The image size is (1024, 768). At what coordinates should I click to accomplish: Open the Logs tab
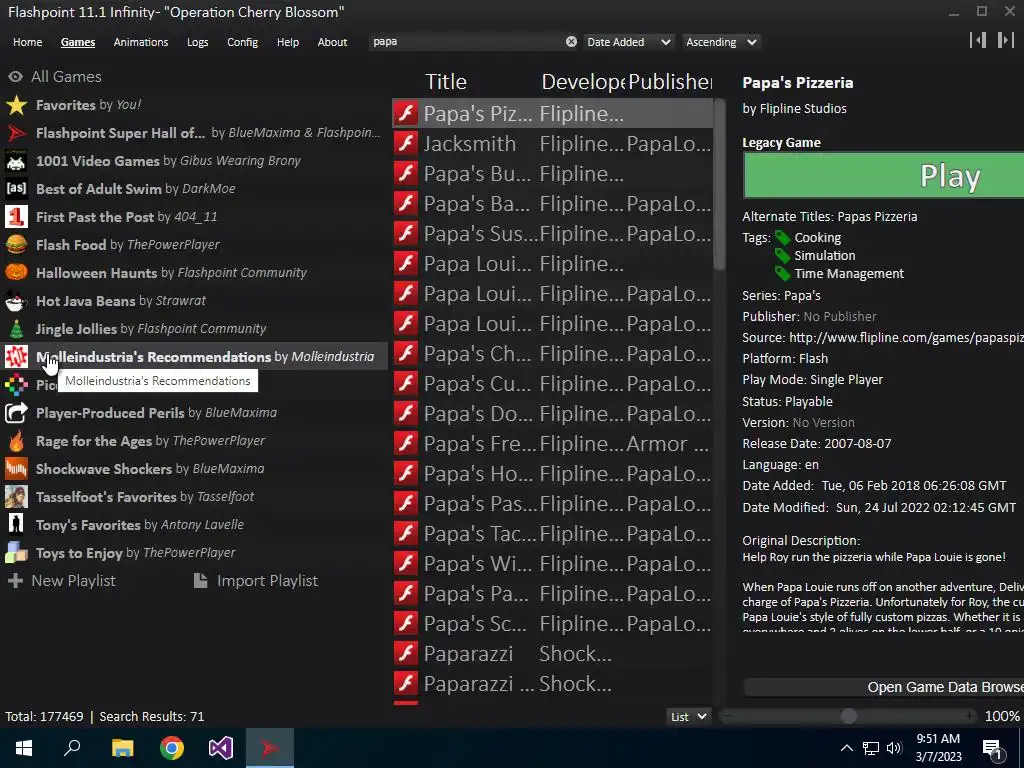[197, 42]
